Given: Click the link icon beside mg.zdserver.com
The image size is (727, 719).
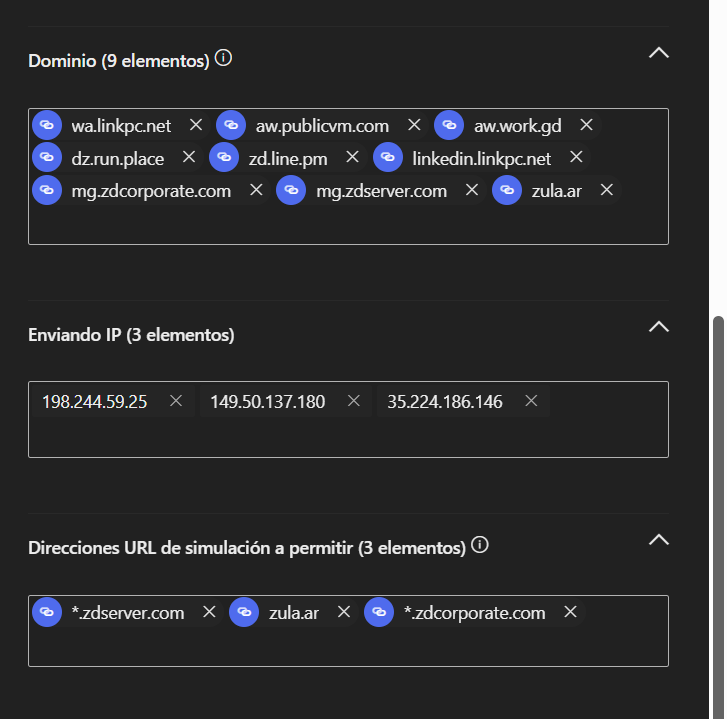Looking at the screenshot, I should click(291, 190).
